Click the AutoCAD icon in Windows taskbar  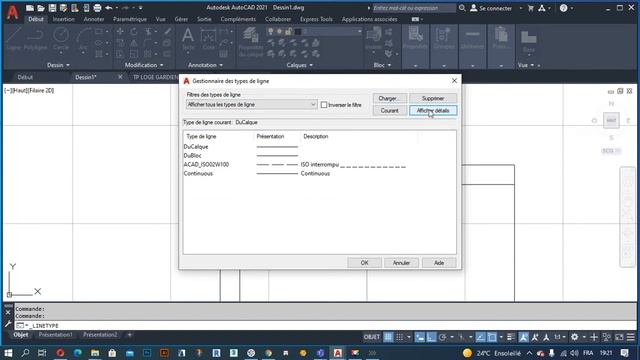(338, 353)
